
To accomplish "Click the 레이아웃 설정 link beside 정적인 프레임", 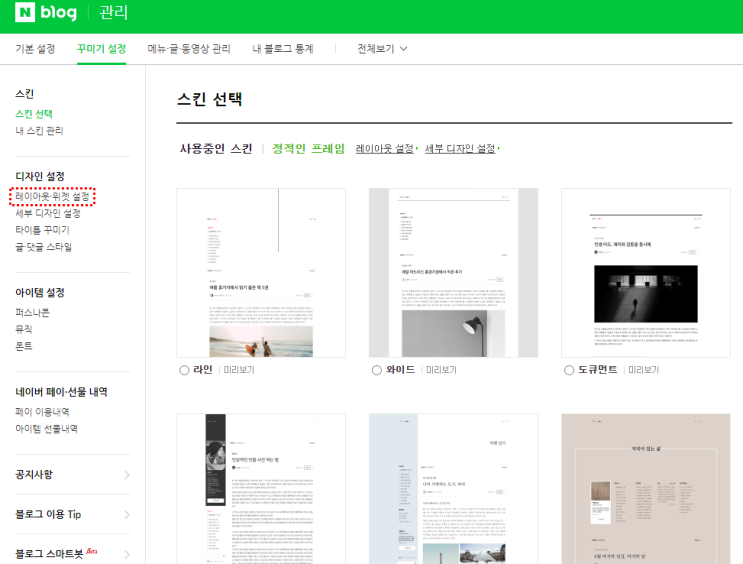I will click(x=387, y=149).
